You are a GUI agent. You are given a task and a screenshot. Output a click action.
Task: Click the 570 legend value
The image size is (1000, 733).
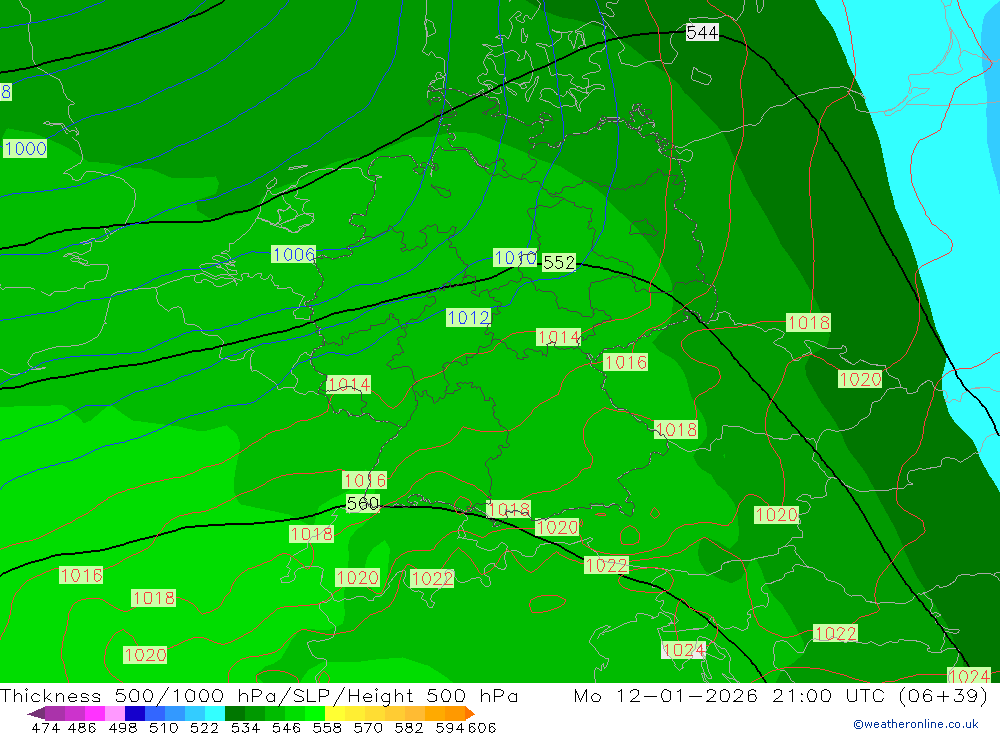coord(367,727)
